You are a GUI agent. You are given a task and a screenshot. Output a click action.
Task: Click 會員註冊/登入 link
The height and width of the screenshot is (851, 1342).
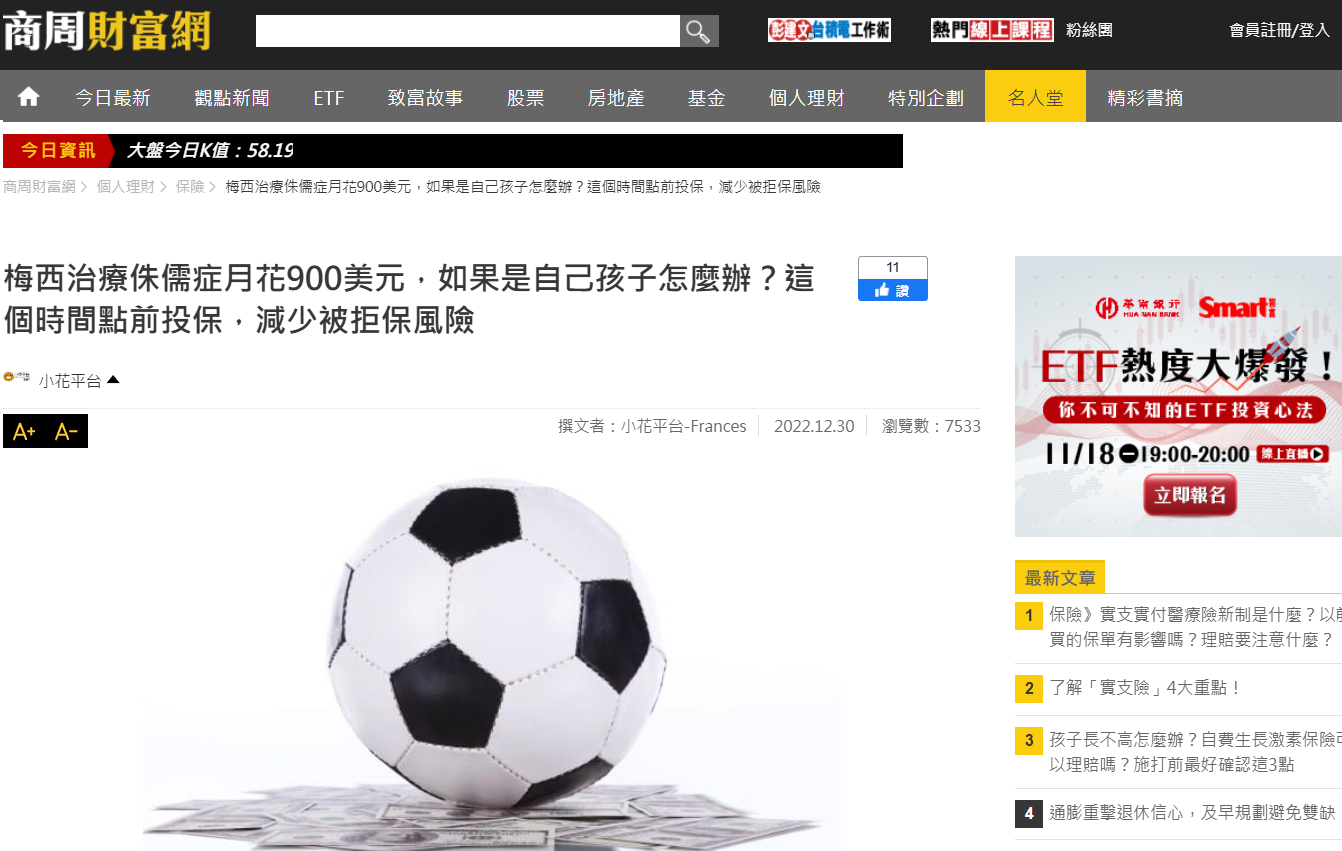(x=1279, y=30)
